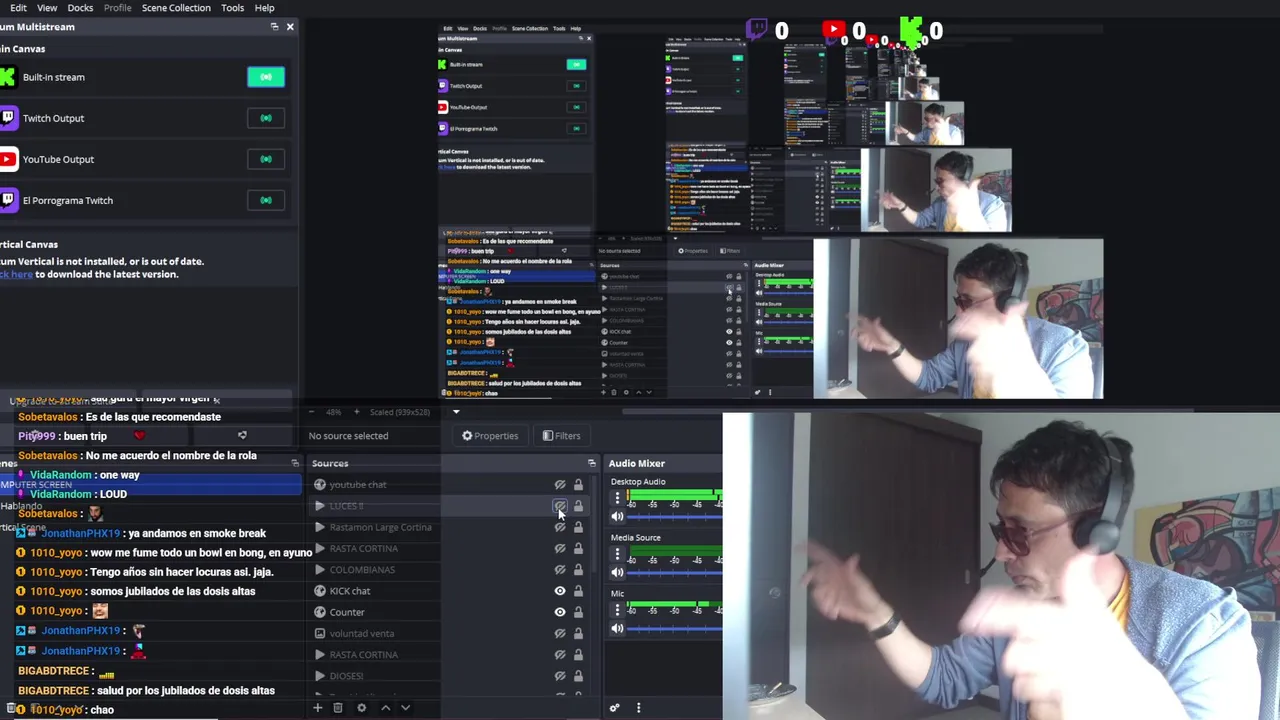Open Mic three-dot options
Image resolution: width=1280 pixels, height=720 pixels.
pos(617,610)
